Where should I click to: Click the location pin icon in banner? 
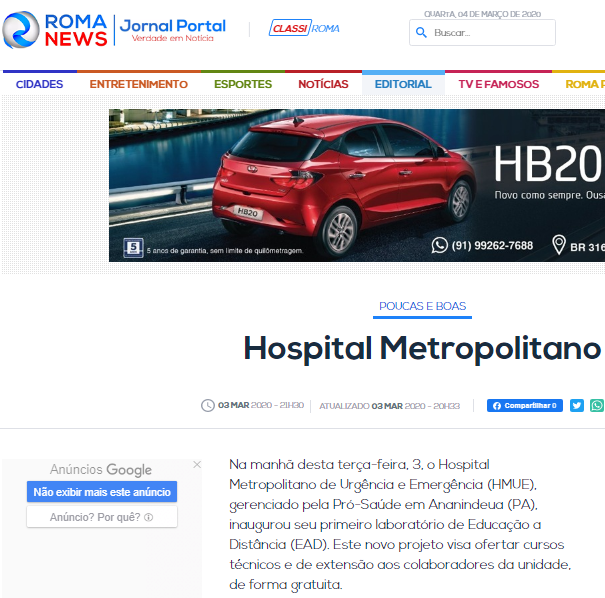[x=559, y=245]
